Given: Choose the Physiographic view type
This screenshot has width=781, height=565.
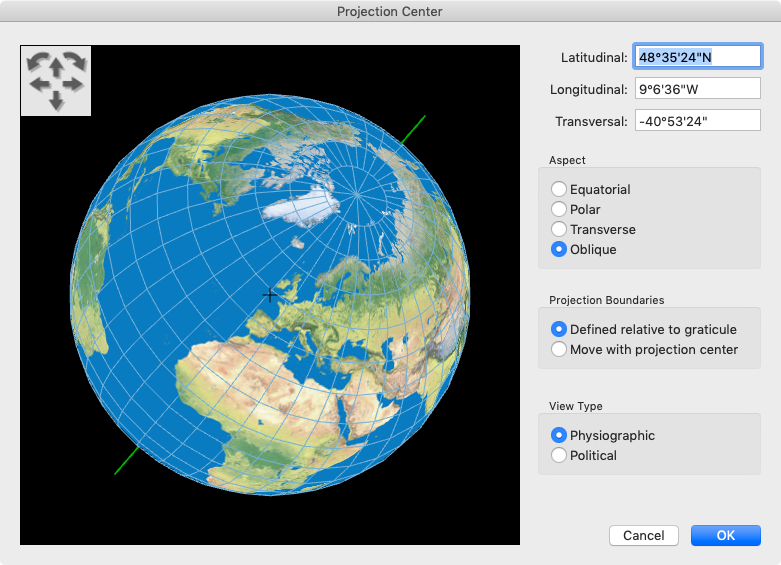Looking at the screenshot, I should (559, 436).
